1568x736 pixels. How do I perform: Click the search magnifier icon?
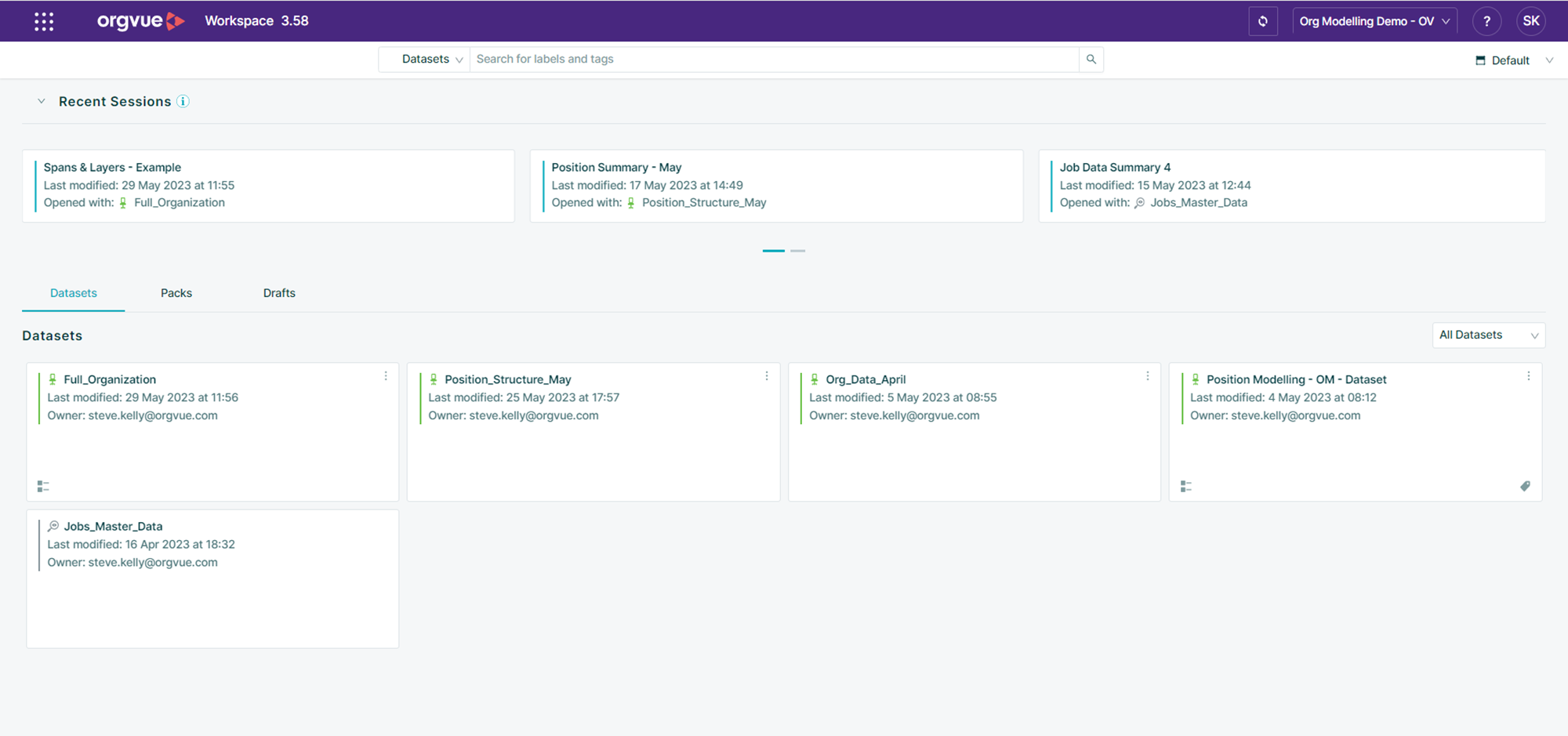tap(1091, 60)
